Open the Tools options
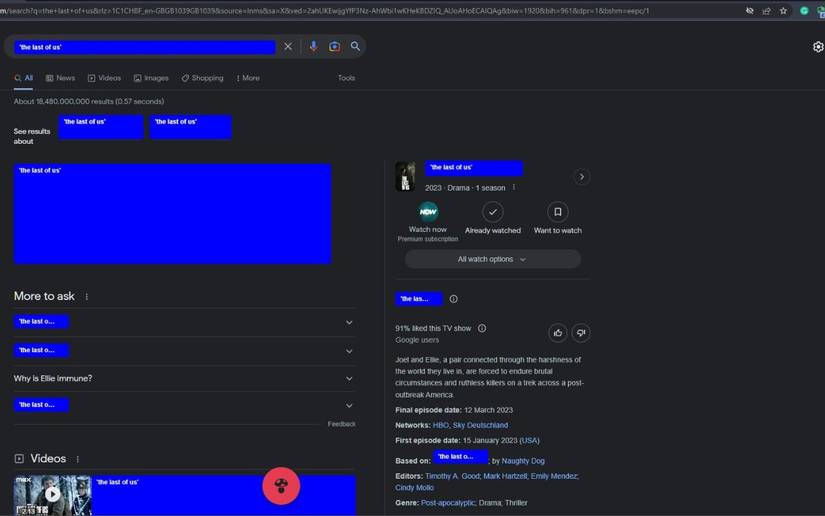Screen dimensions: 825x516 pos(346,78)
